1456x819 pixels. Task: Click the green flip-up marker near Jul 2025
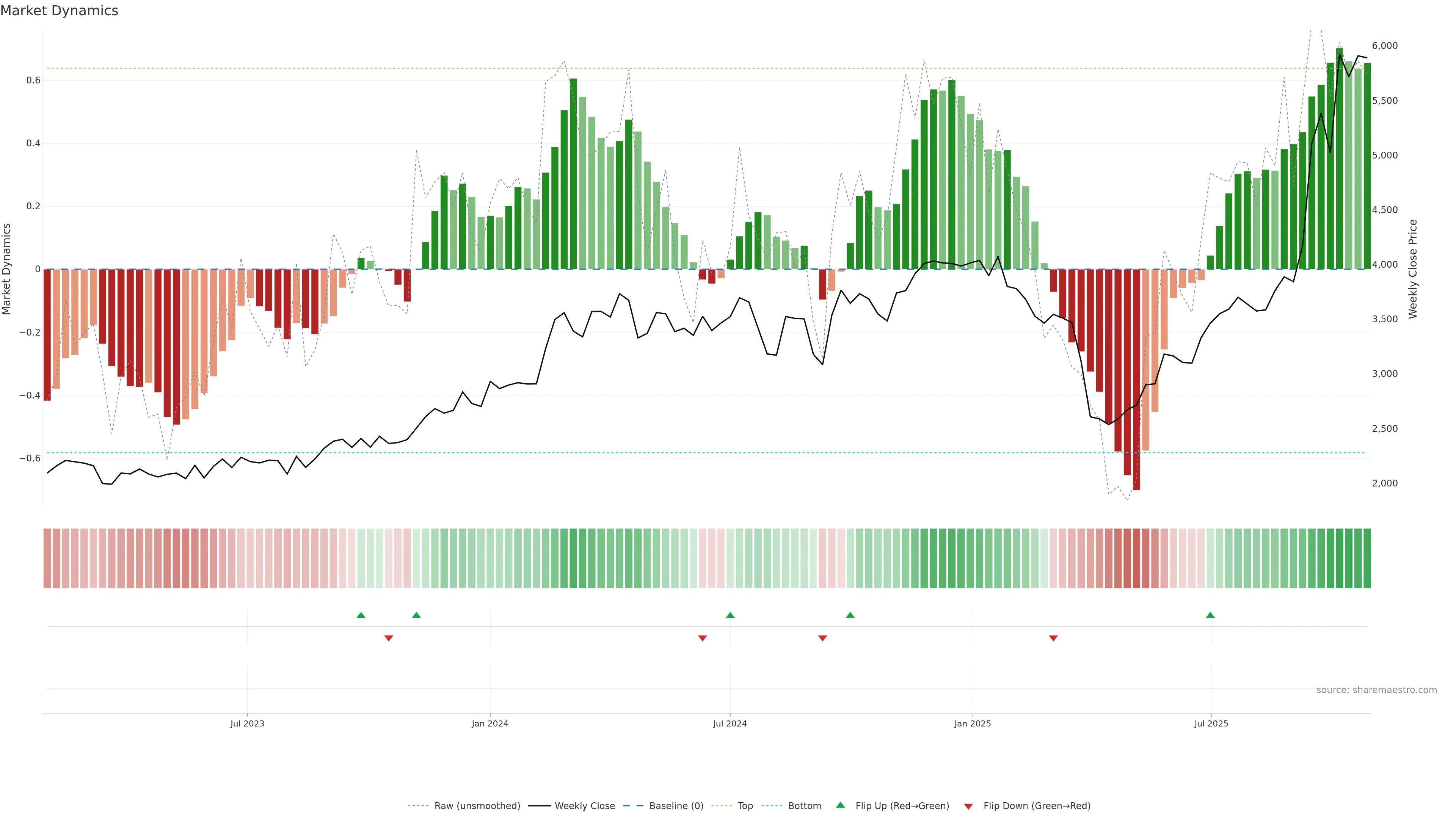coord(1210,615)
